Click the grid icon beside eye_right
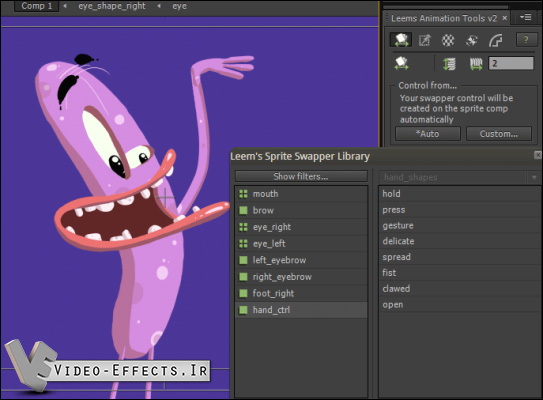This screenshot has height=400, width=543. [x=243, y=227]
